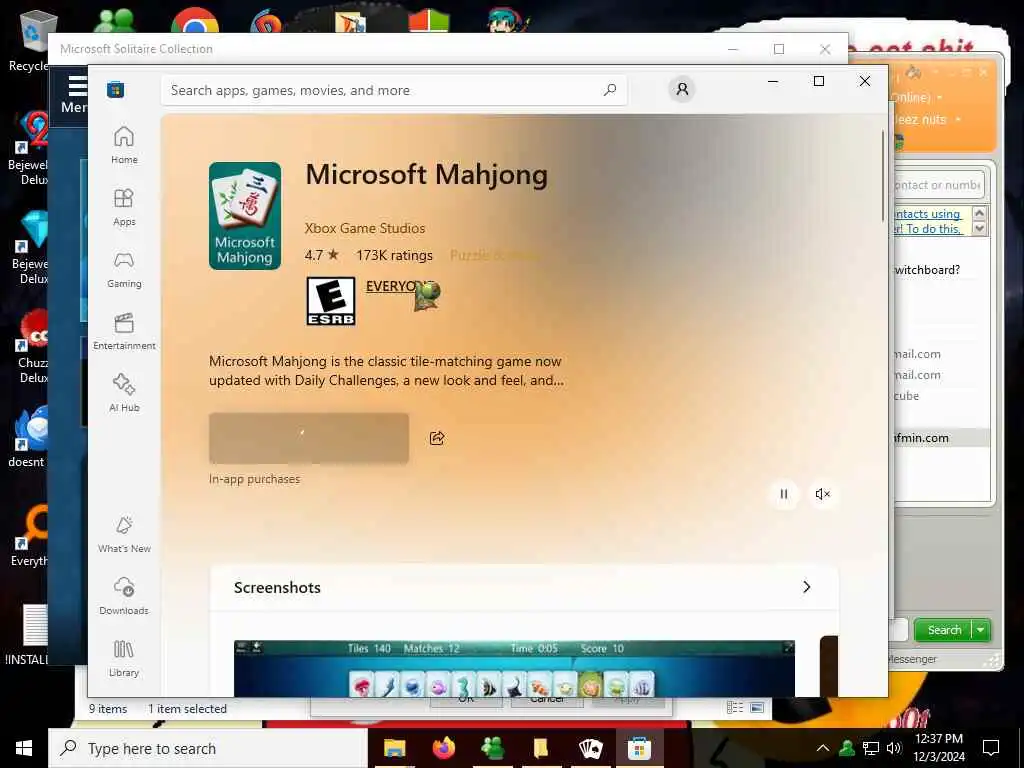
Task: Open What's New in Store sidebar
Action: [124, 534]
